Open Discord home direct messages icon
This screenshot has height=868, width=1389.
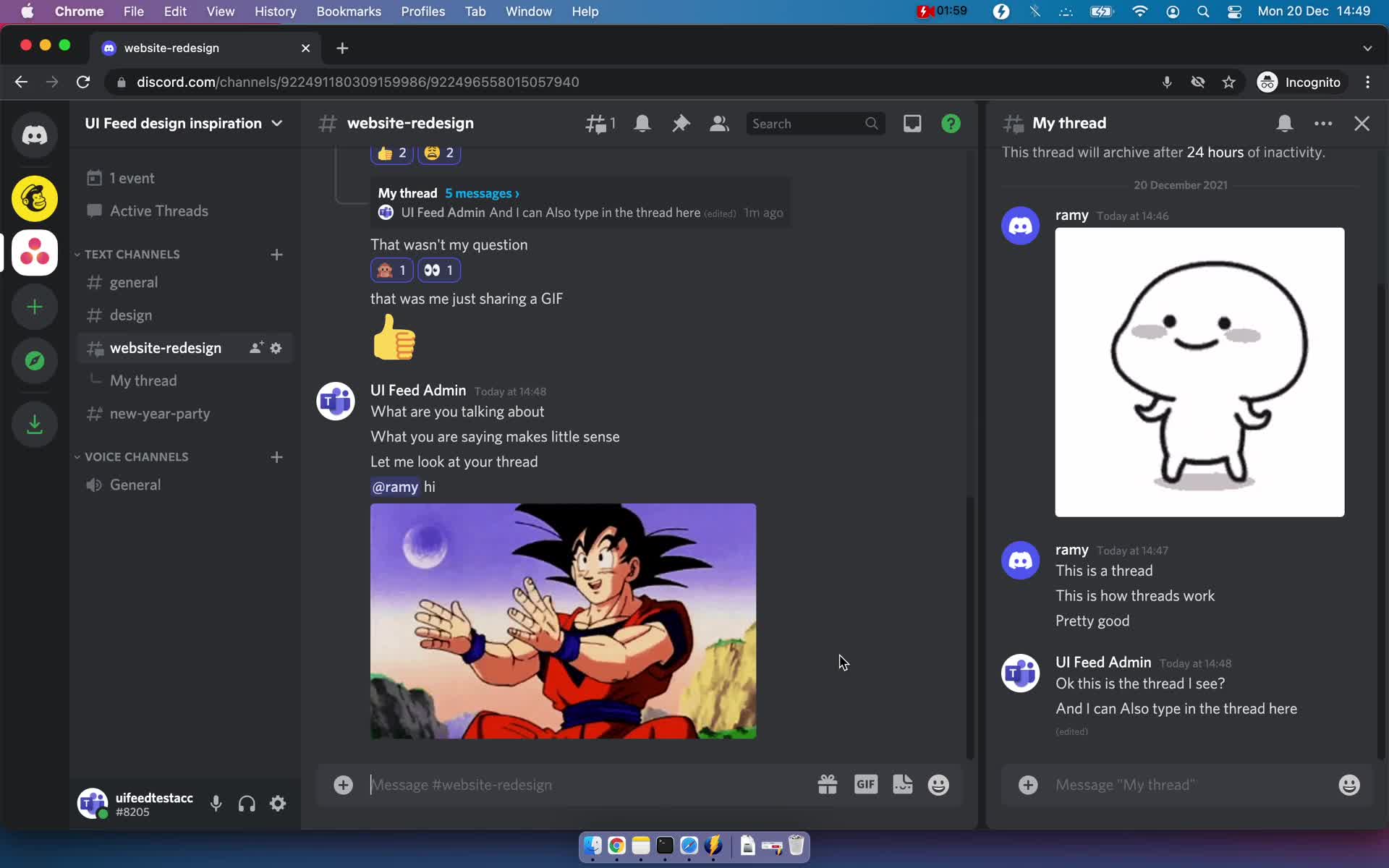[34, 135]
